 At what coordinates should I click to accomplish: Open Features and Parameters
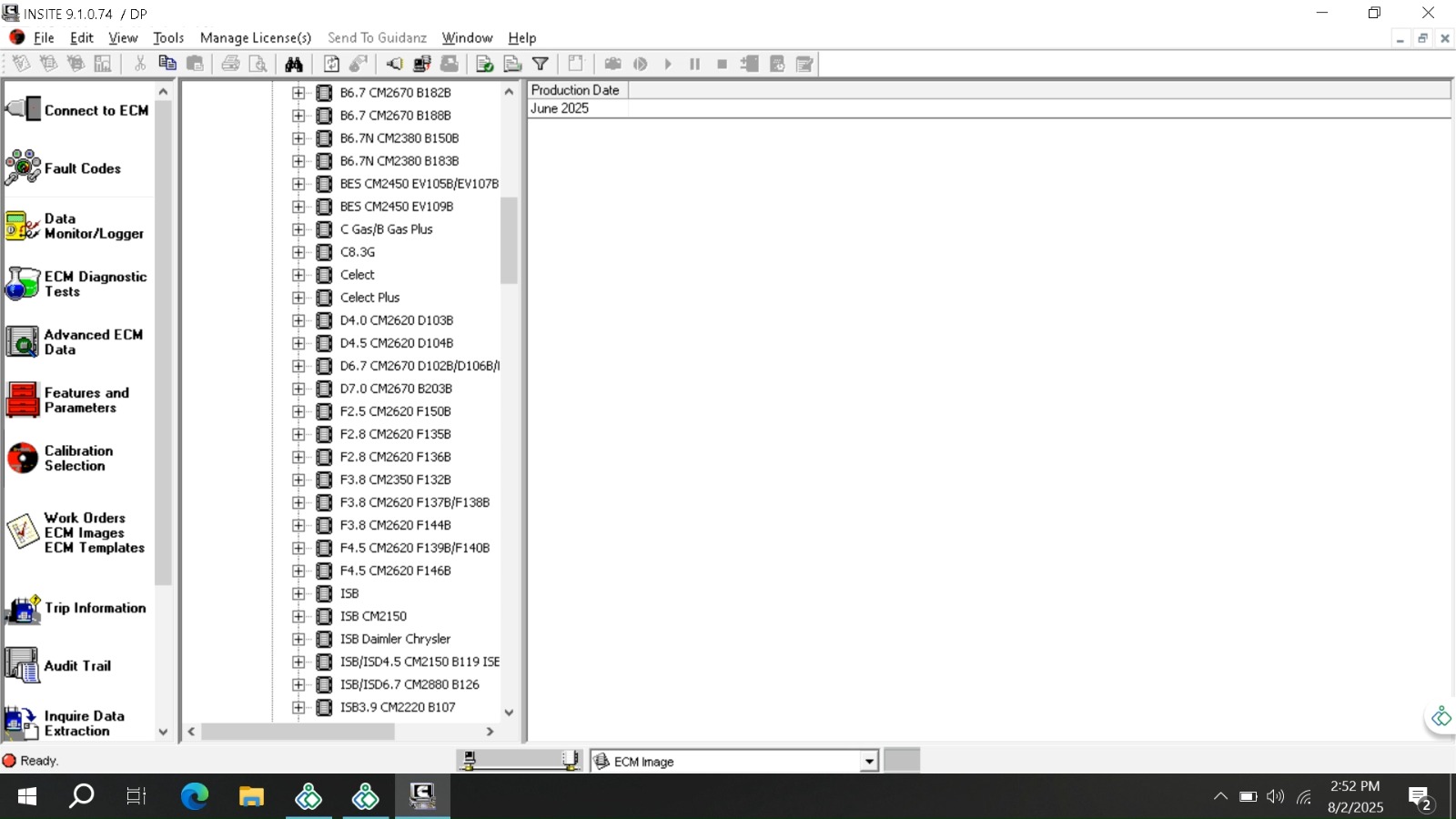click(24, 400)
